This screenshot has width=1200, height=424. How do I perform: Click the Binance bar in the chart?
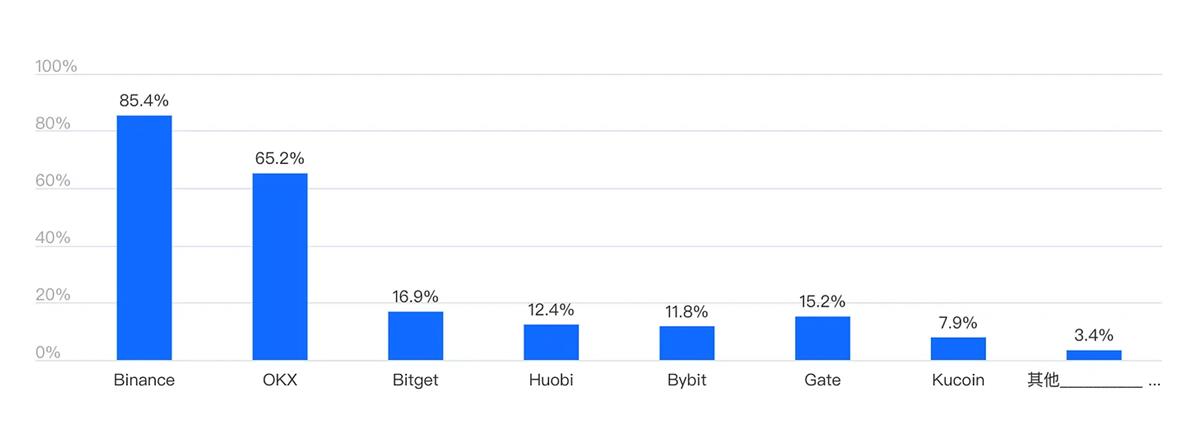tap(144, 238)
